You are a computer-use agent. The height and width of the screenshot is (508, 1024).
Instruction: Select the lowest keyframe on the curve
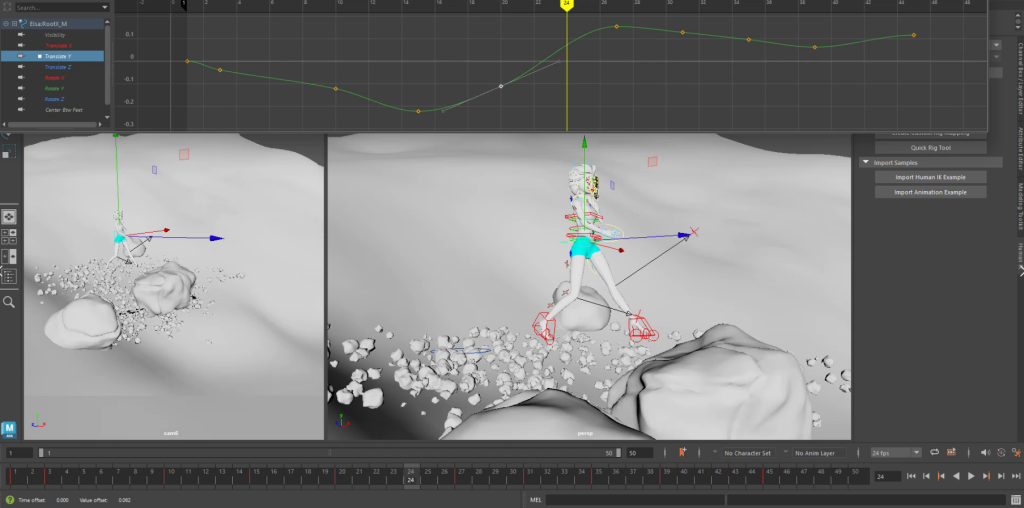(x=419, y=111)
